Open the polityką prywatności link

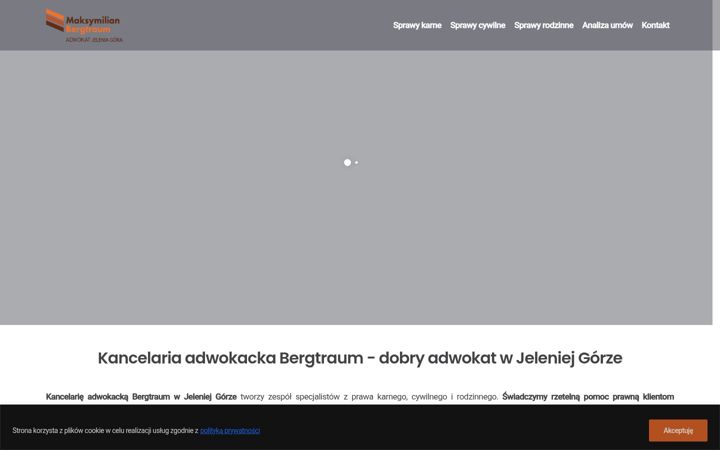pos(230,430)
